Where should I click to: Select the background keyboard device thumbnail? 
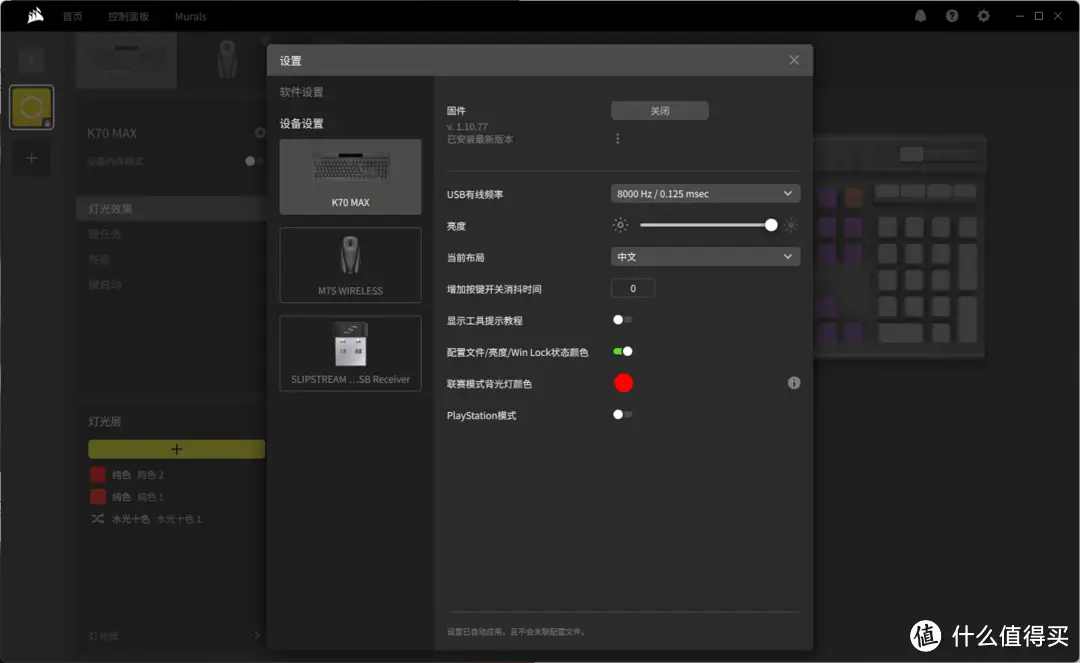[x=126, y=60]
